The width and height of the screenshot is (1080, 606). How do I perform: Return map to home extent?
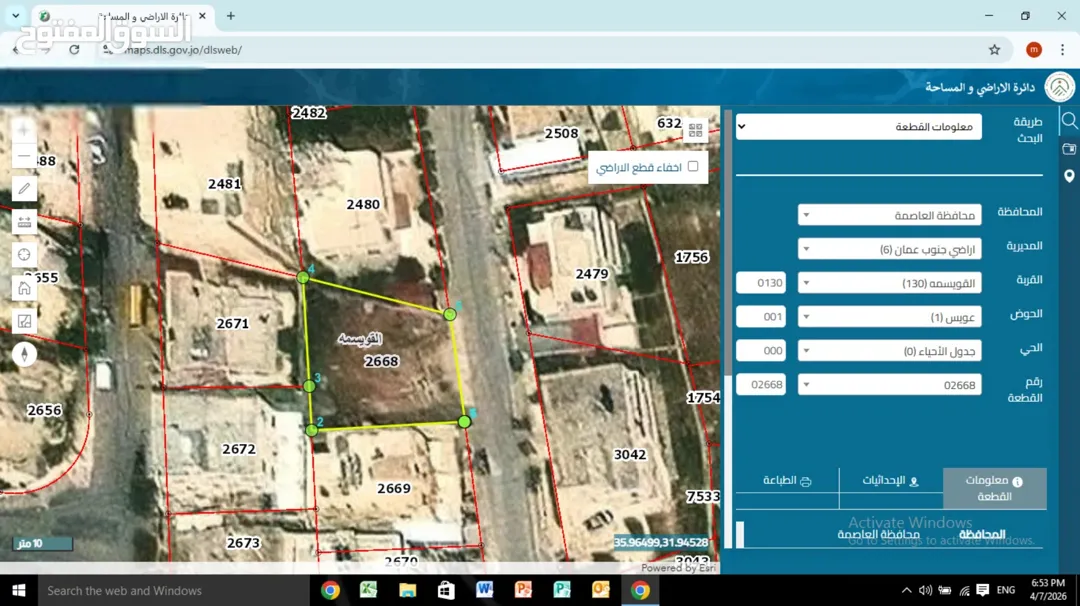point(24,288)
